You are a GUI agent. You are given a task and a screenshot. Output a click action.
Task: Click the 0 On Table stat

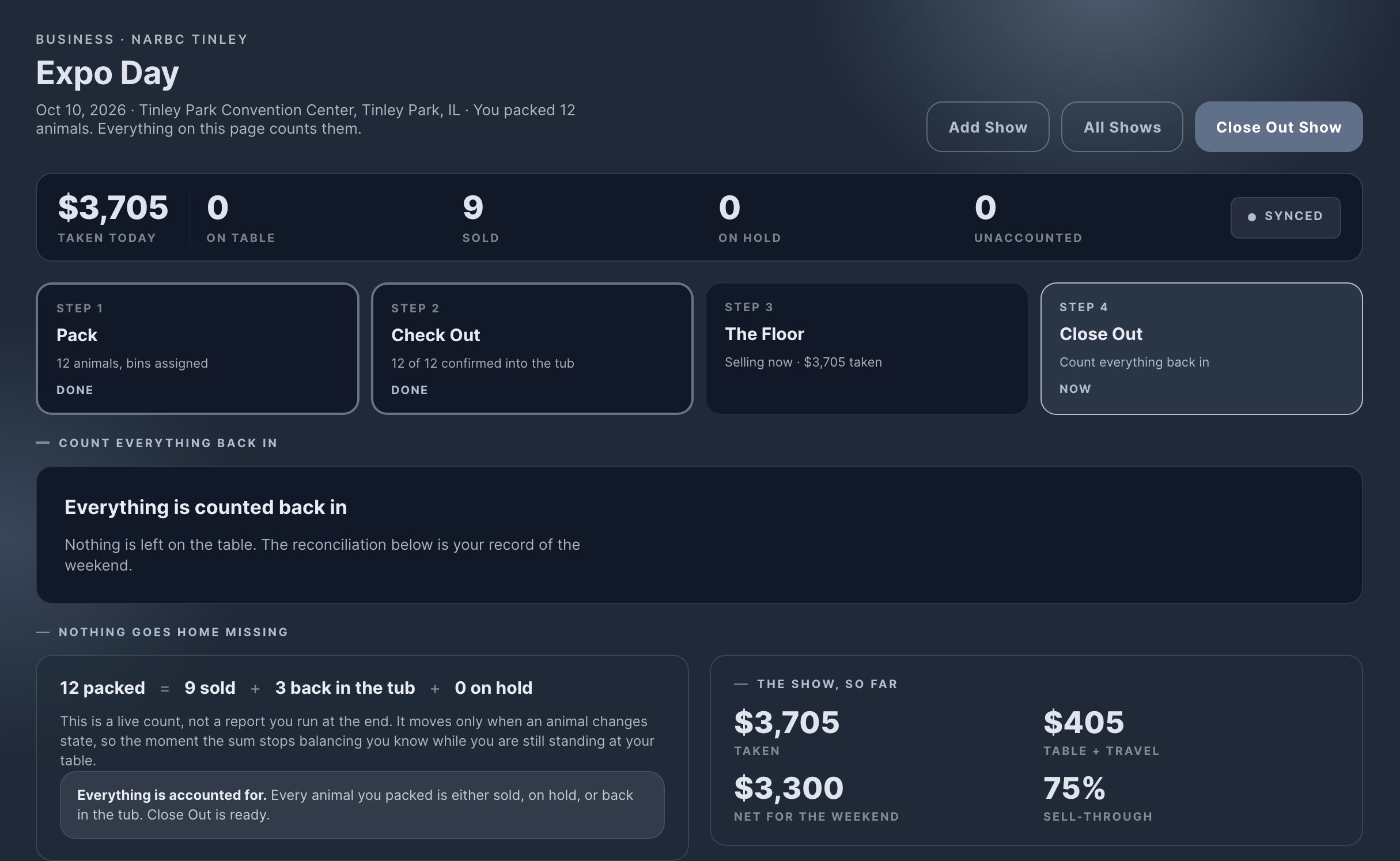241,217
